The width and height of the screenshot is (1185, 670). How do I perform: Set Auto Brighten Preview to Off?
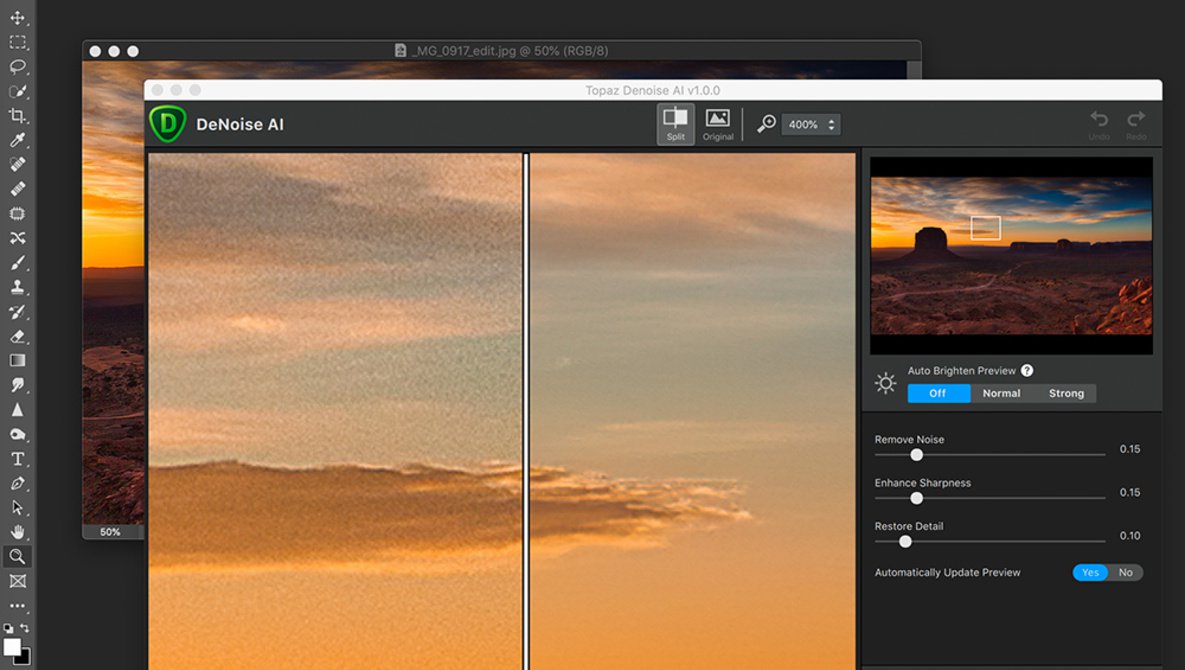pyautogui.click(x=938, y=393)
